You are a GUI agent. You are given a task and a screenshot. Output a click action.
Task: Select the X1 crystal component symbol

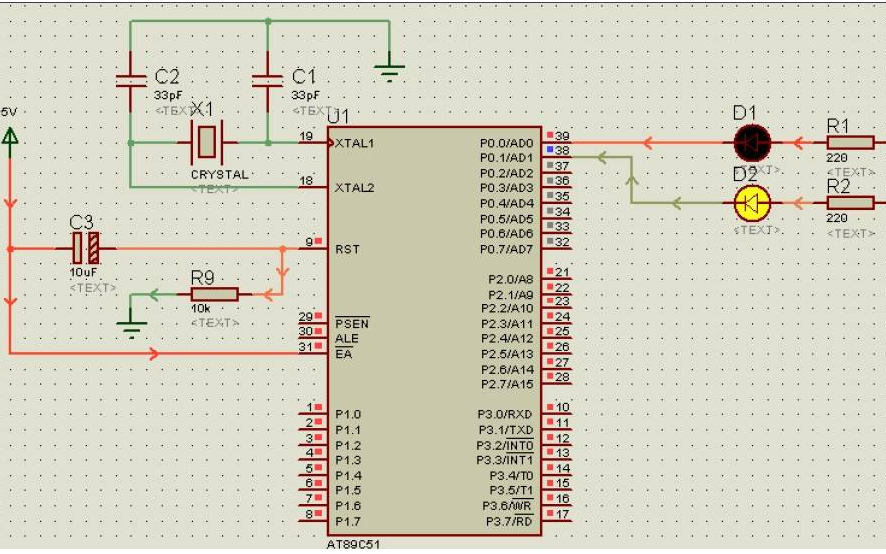point(207,143)
